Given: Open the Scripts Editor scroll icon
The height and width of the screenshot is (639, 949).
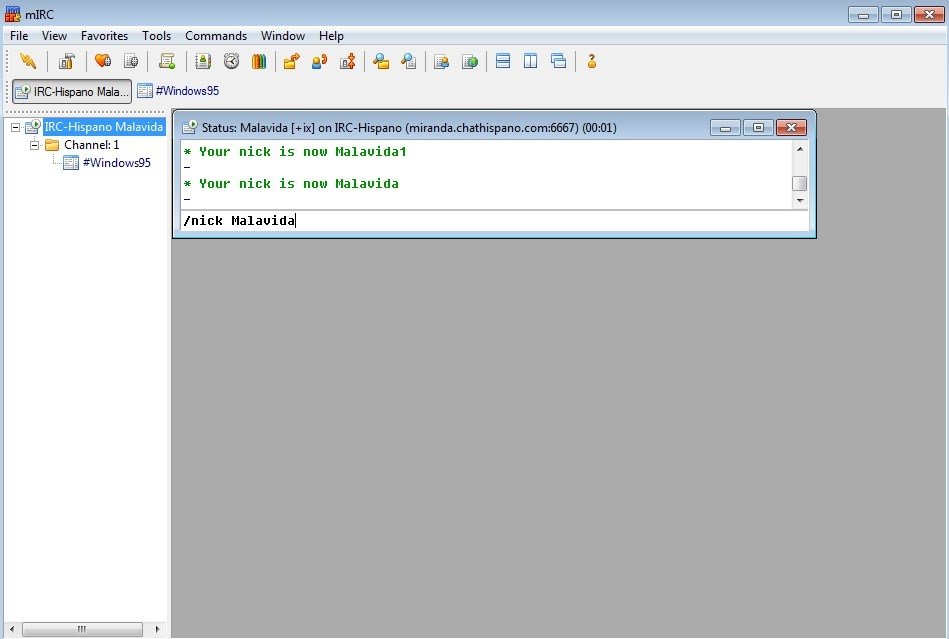Looking at the screenshot, I should point(167,61).
